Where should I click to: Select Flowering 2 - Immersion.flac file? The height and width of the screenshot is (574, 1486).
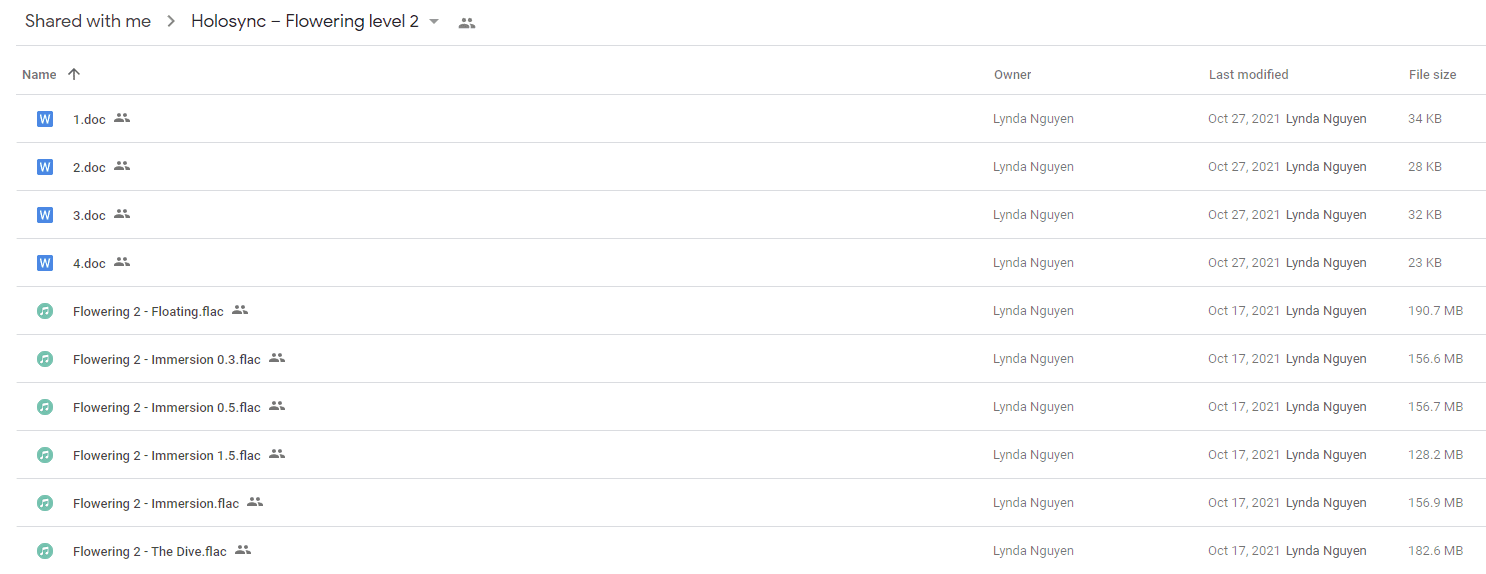[750, 503]
